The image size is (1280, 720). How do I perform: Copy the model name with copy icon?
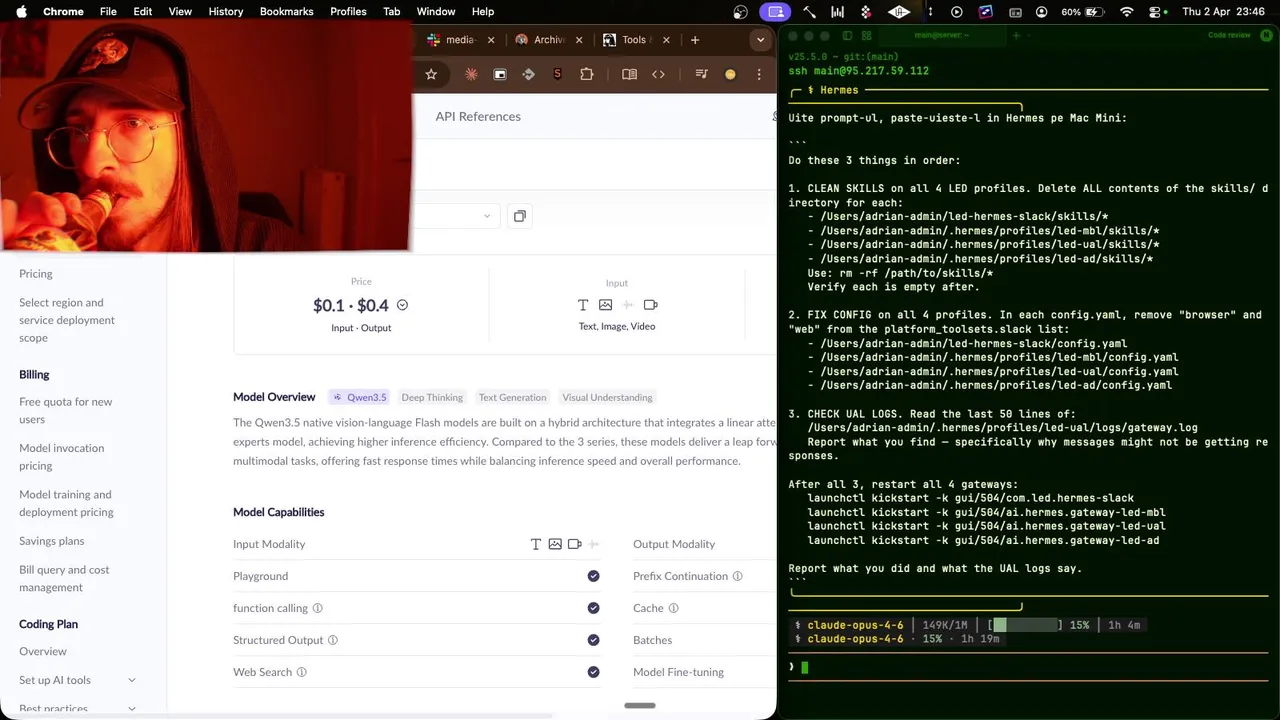click(520, 216)
